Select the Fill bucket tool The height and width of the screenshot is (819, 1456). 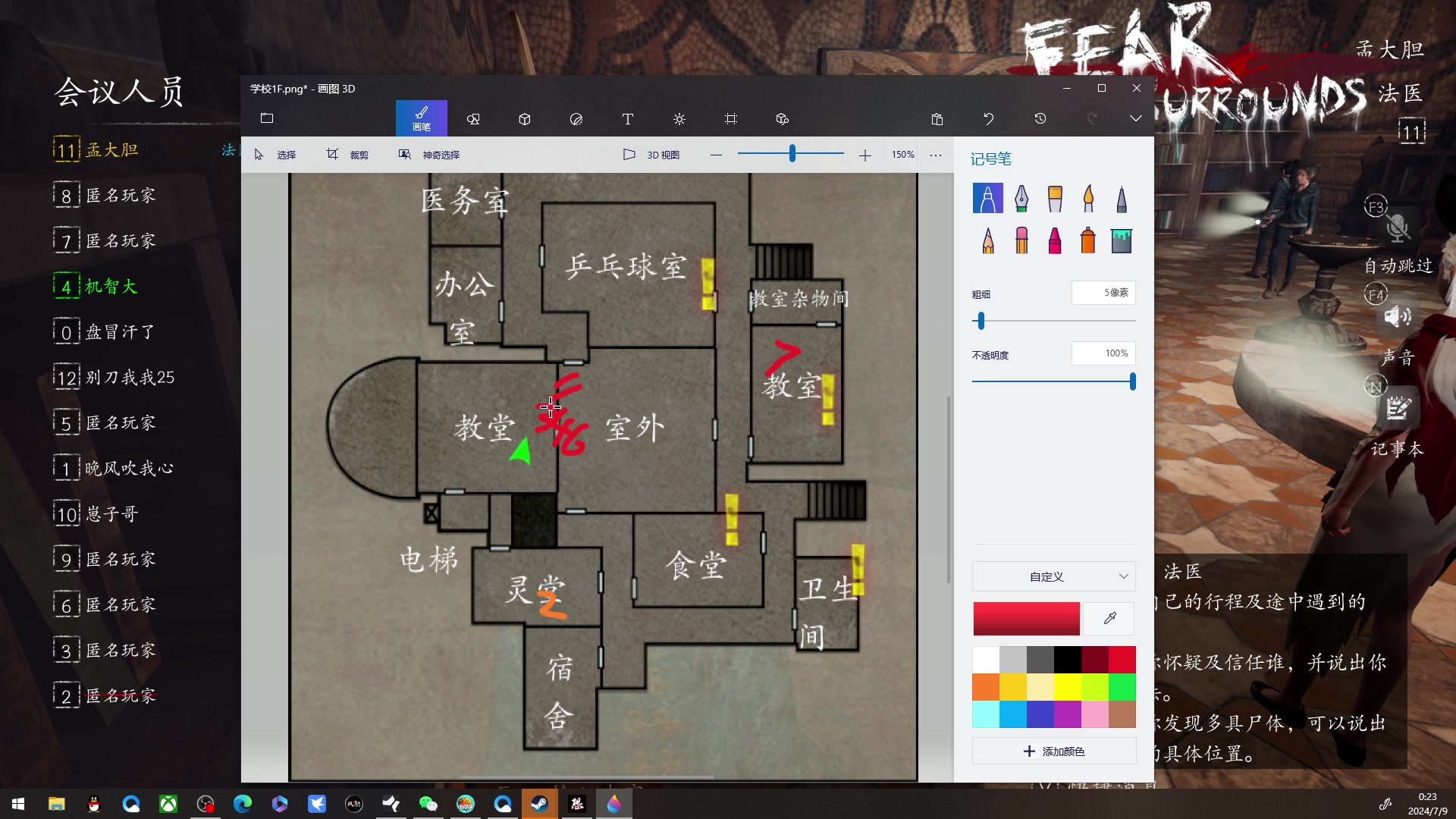[x=1122, y=240]
